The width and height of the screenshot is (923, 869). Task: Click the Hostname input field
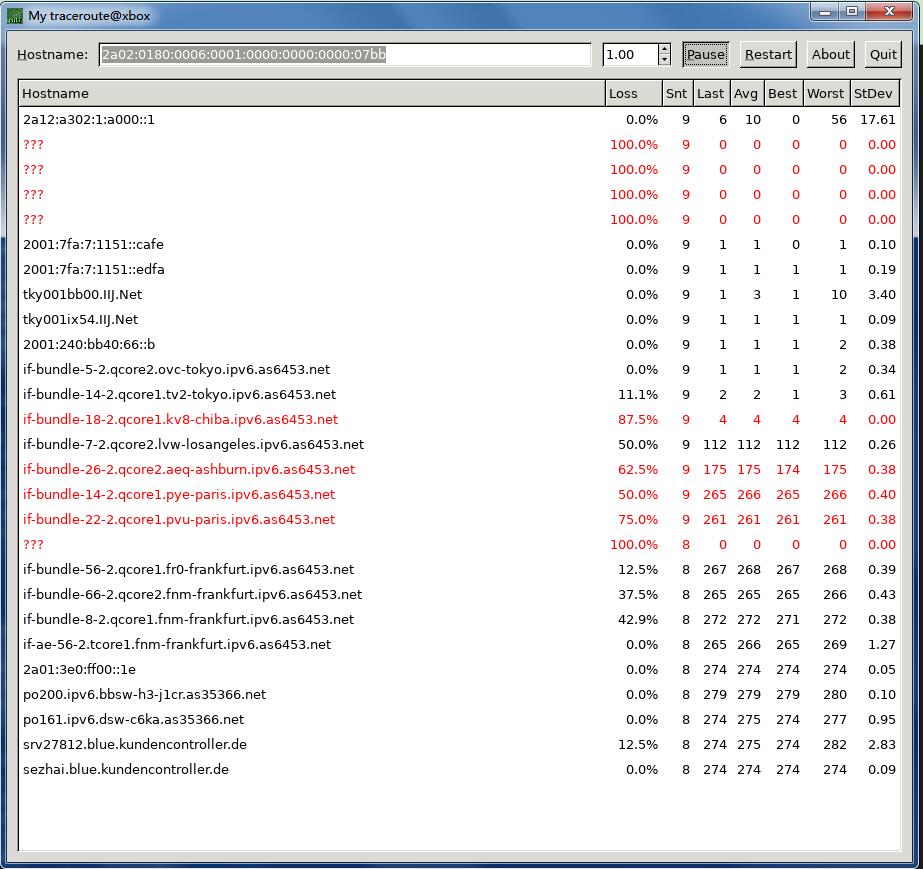click(345, 55)
